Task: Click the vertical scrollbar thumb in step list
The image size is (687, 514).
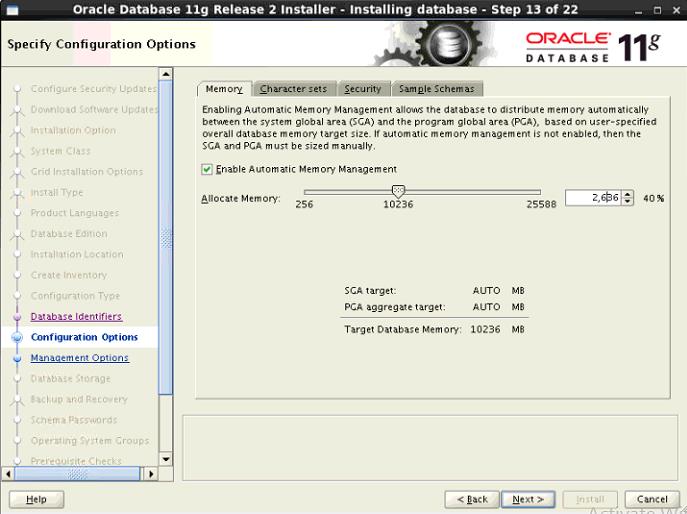Action: (x=166, y=238)
